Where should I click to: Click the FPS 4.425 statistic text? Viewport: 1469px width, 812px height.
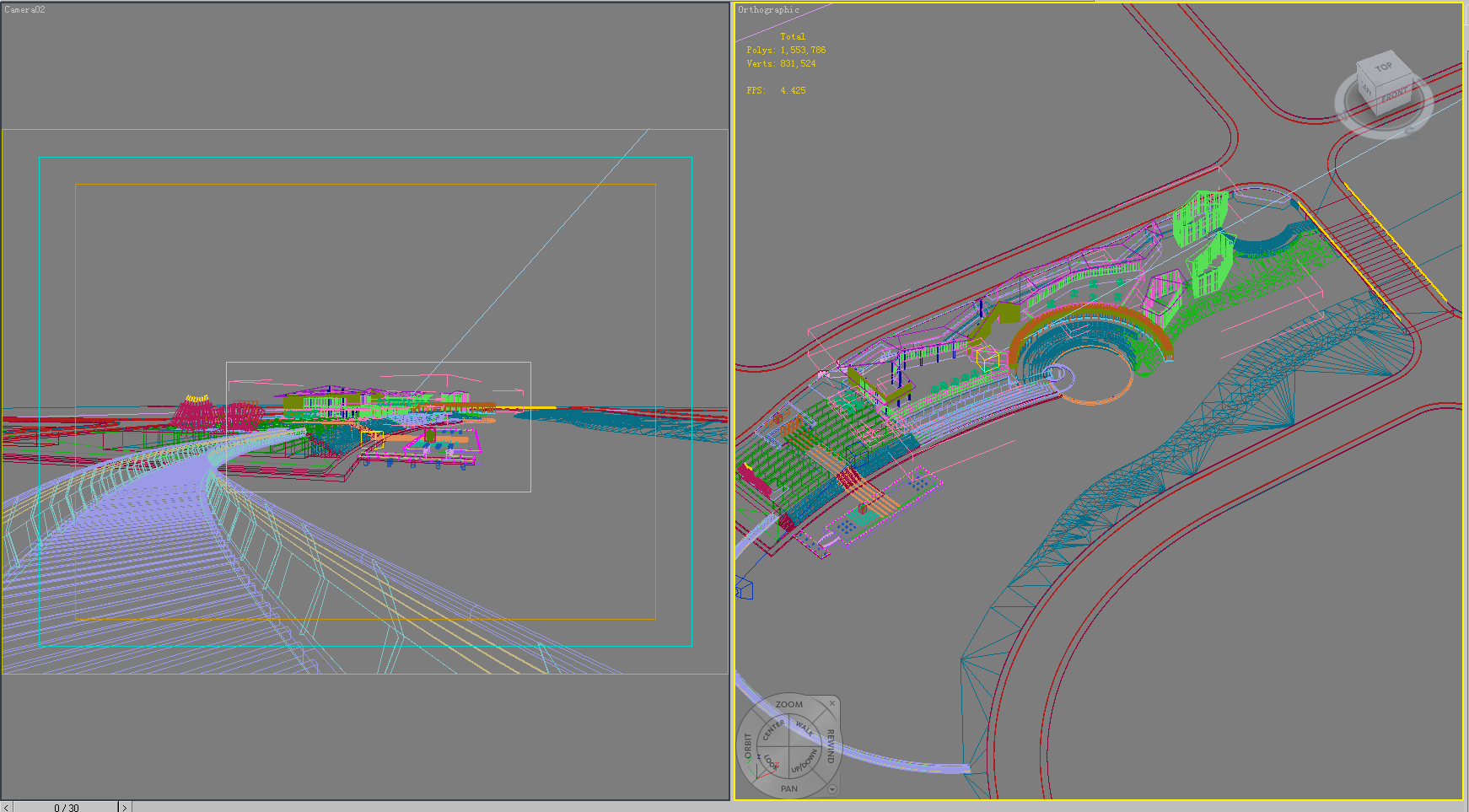(x=776, y=90)
